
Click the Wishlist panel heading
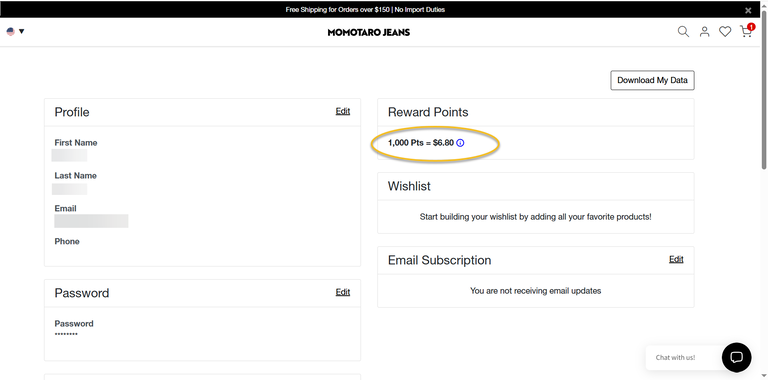click(409, 186)
